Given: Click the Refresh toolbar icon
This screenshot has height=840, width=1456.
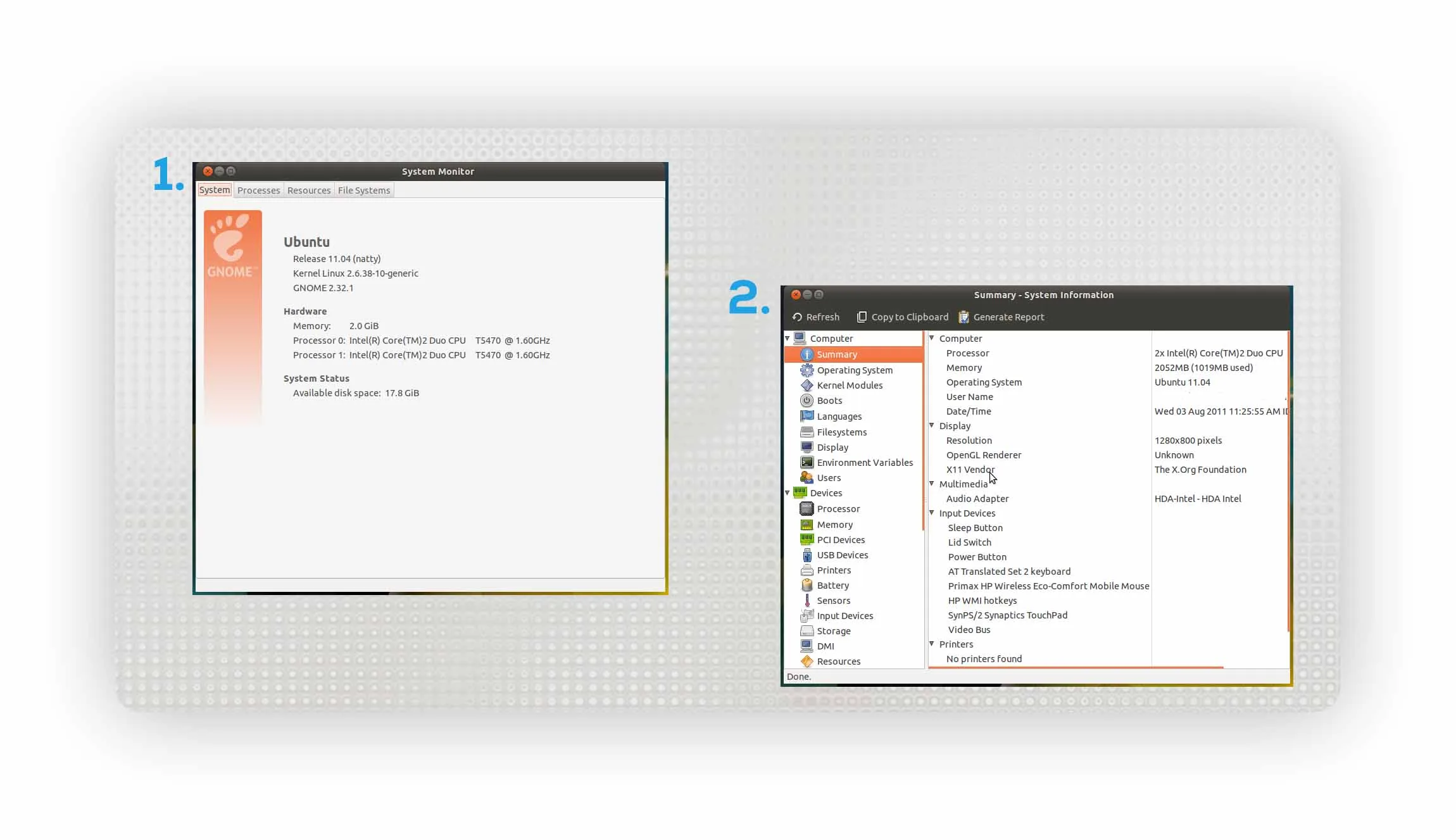Looking at the screenshot, I should (x=797, y=317).
